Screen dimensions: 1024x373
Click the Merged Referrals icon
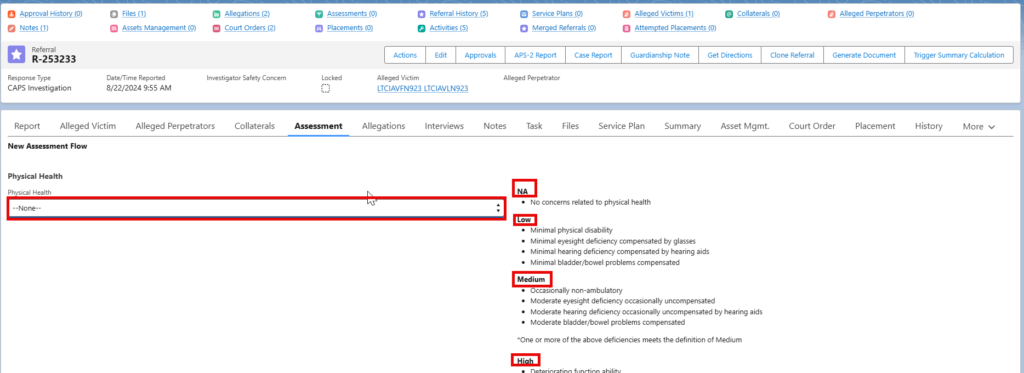click(524, 28)
